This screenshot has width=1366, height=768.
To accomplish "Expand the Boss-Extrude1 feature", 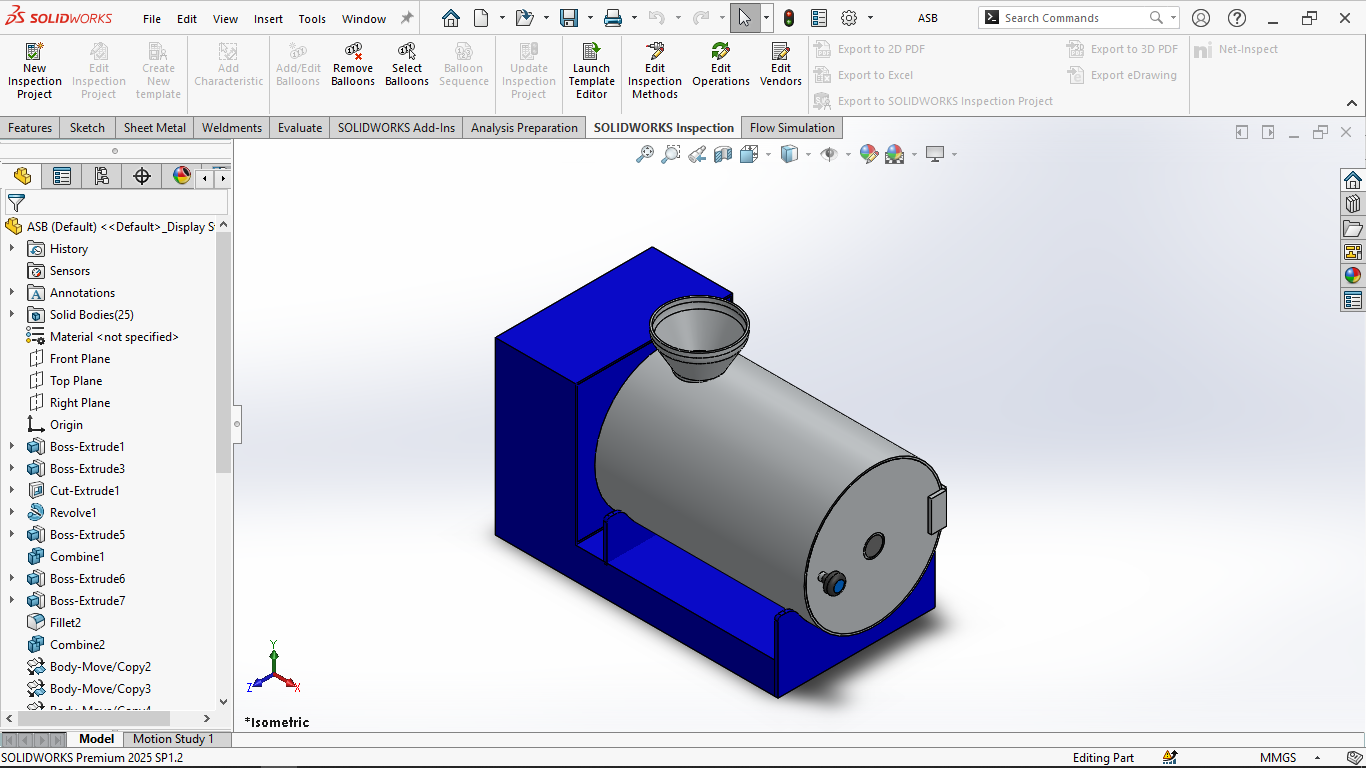I will click(x=12, y=447).
